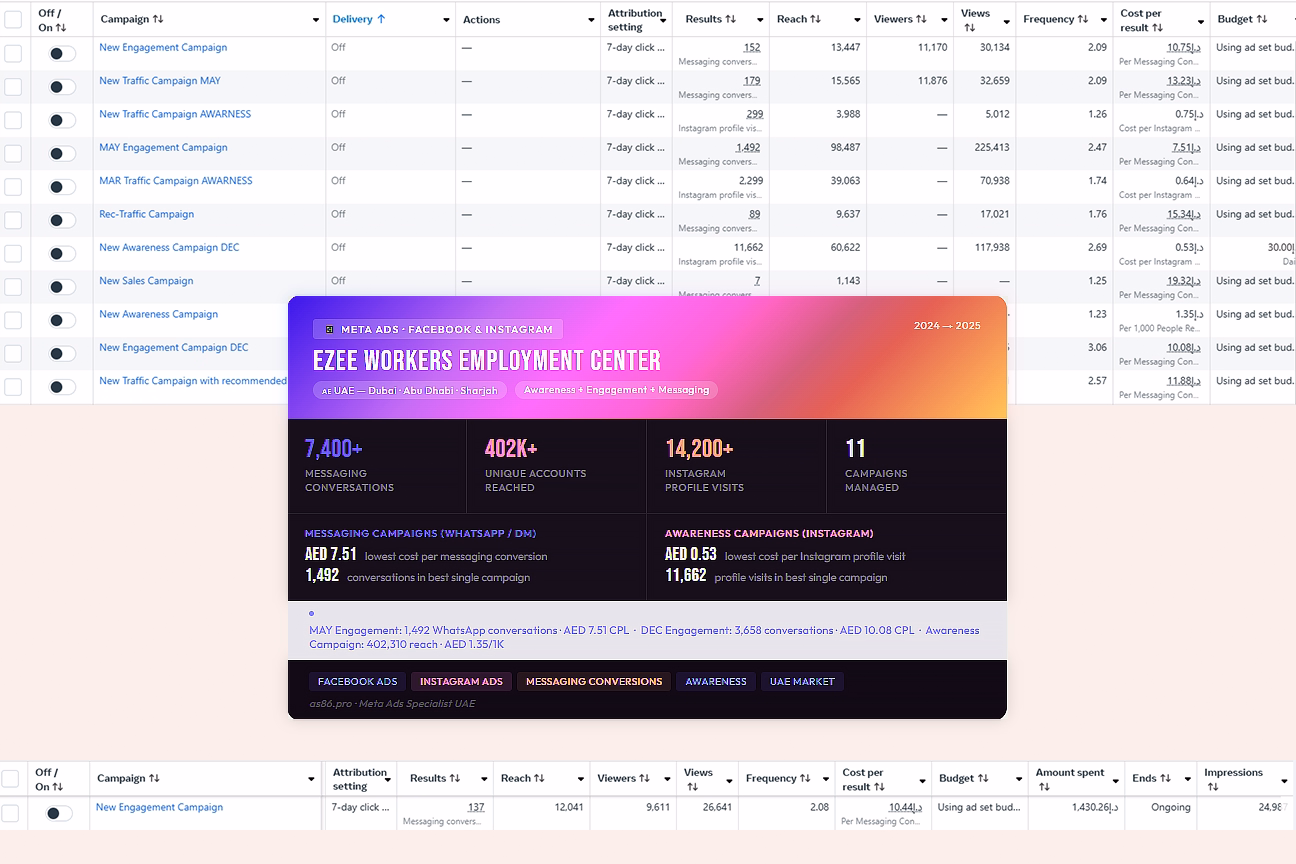Open Rec-Traffic Campaign link
The width and height of the screenshot is (1296, 864).
(x=147, y=214)
